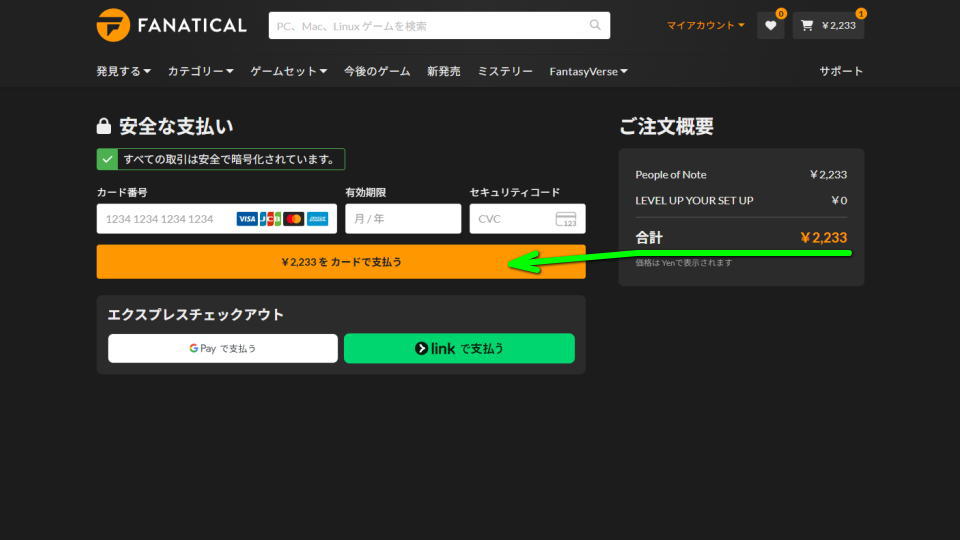Expand the カテゴリー menu
960x540 pixels.
click(x=200, y=71)
